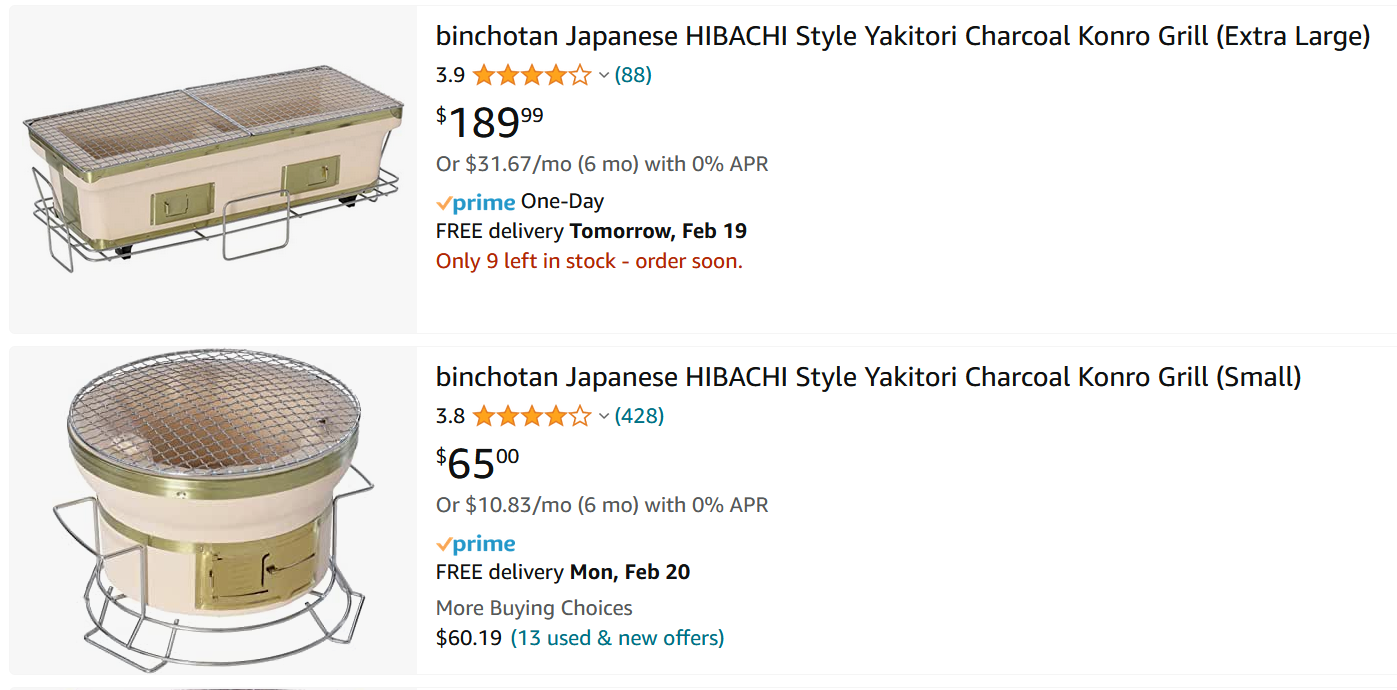Click the 3.8 rating number
The width and height of the screenshot is (1397, 690).
(x=450, y=416)
